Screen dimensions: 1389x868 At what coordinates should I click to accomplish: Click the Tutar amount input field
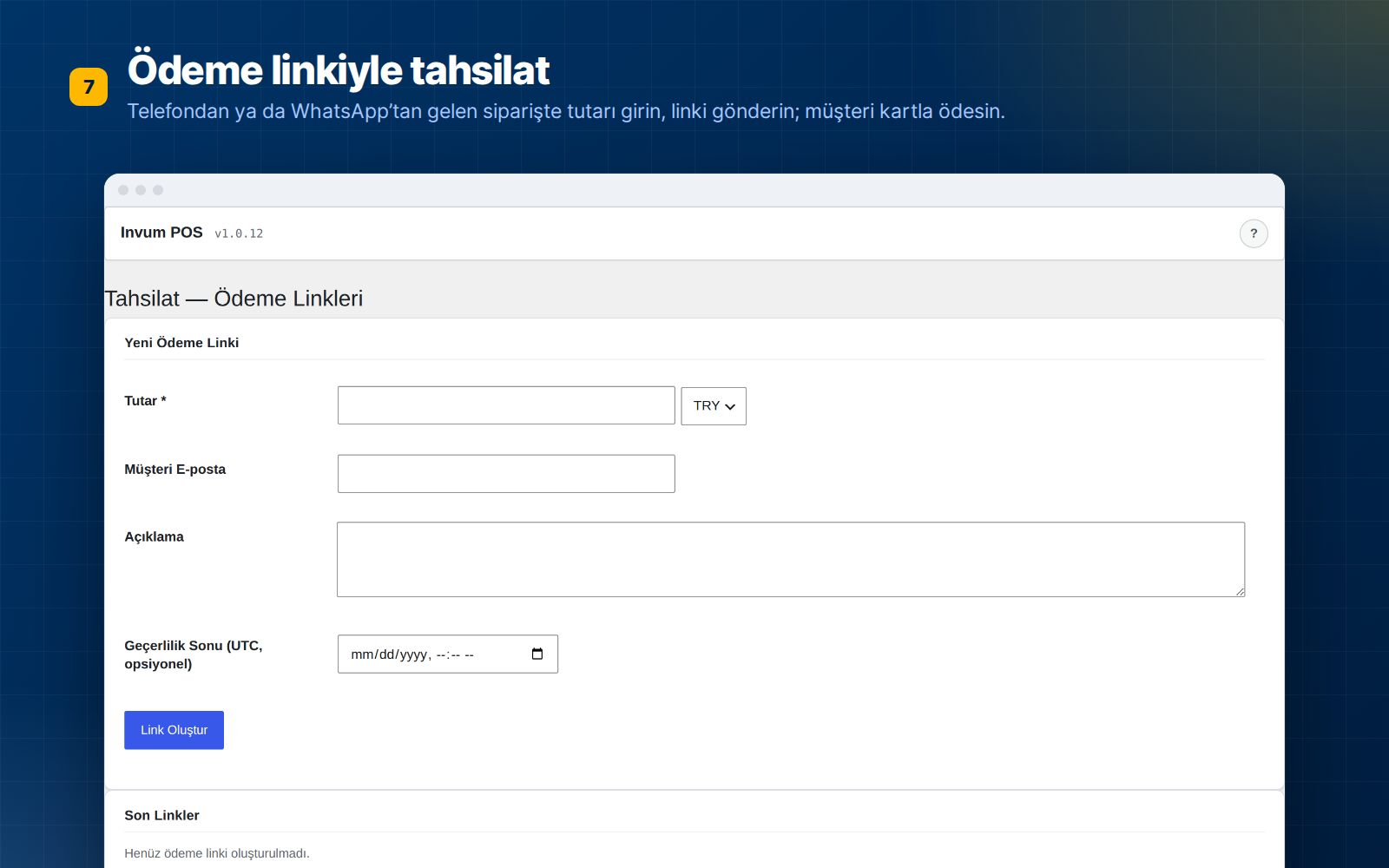tap(506, 405)
